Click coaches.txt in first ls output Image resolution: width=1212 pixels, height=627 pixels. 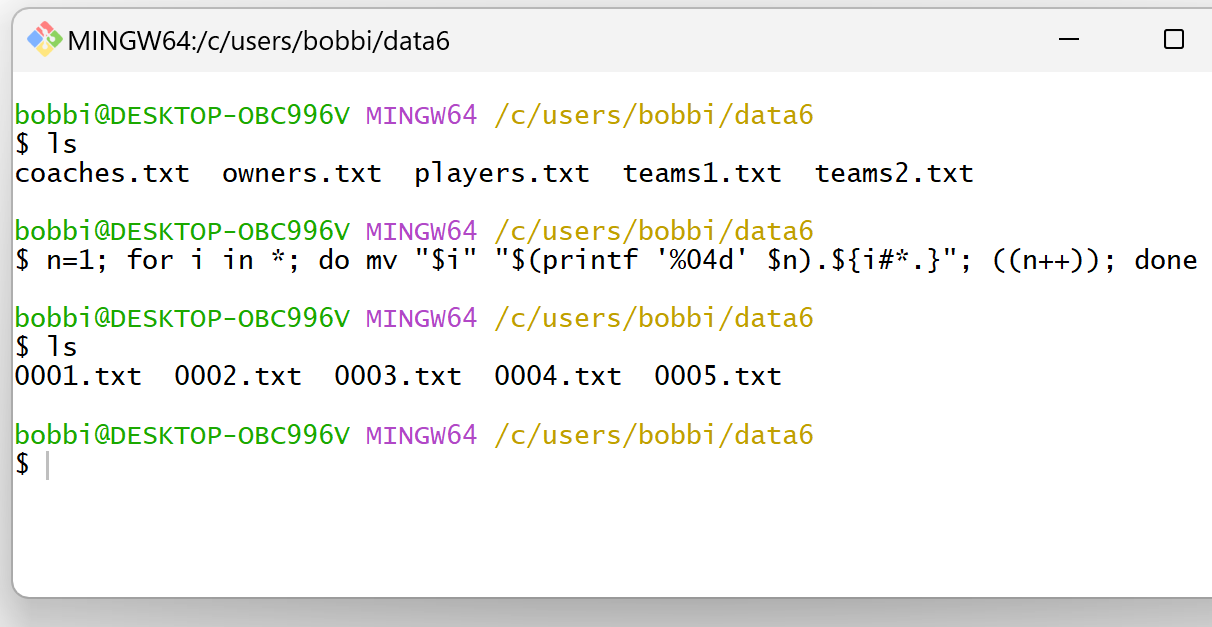click(102, 174)
